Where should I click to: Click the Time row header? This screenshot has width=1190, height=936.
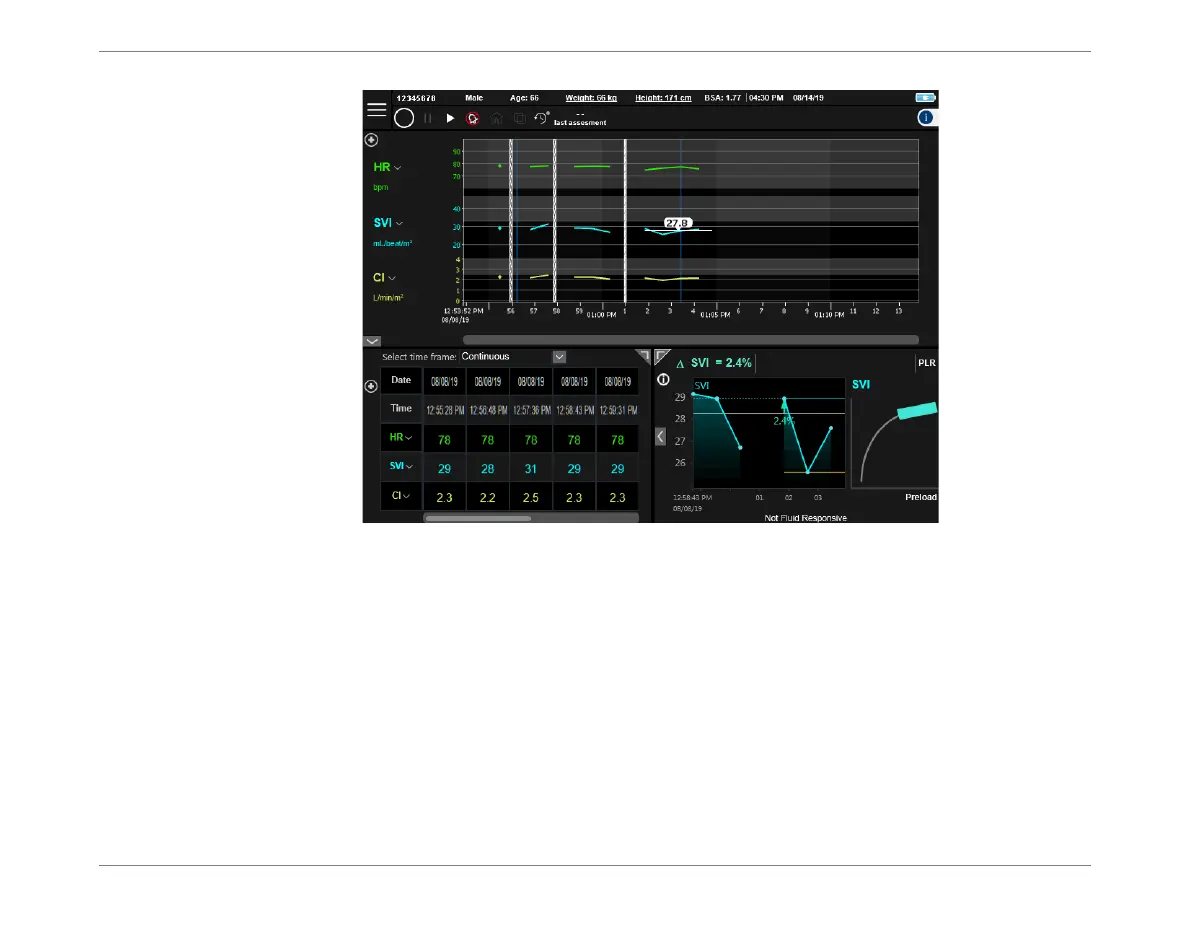(x=401, y=408)
